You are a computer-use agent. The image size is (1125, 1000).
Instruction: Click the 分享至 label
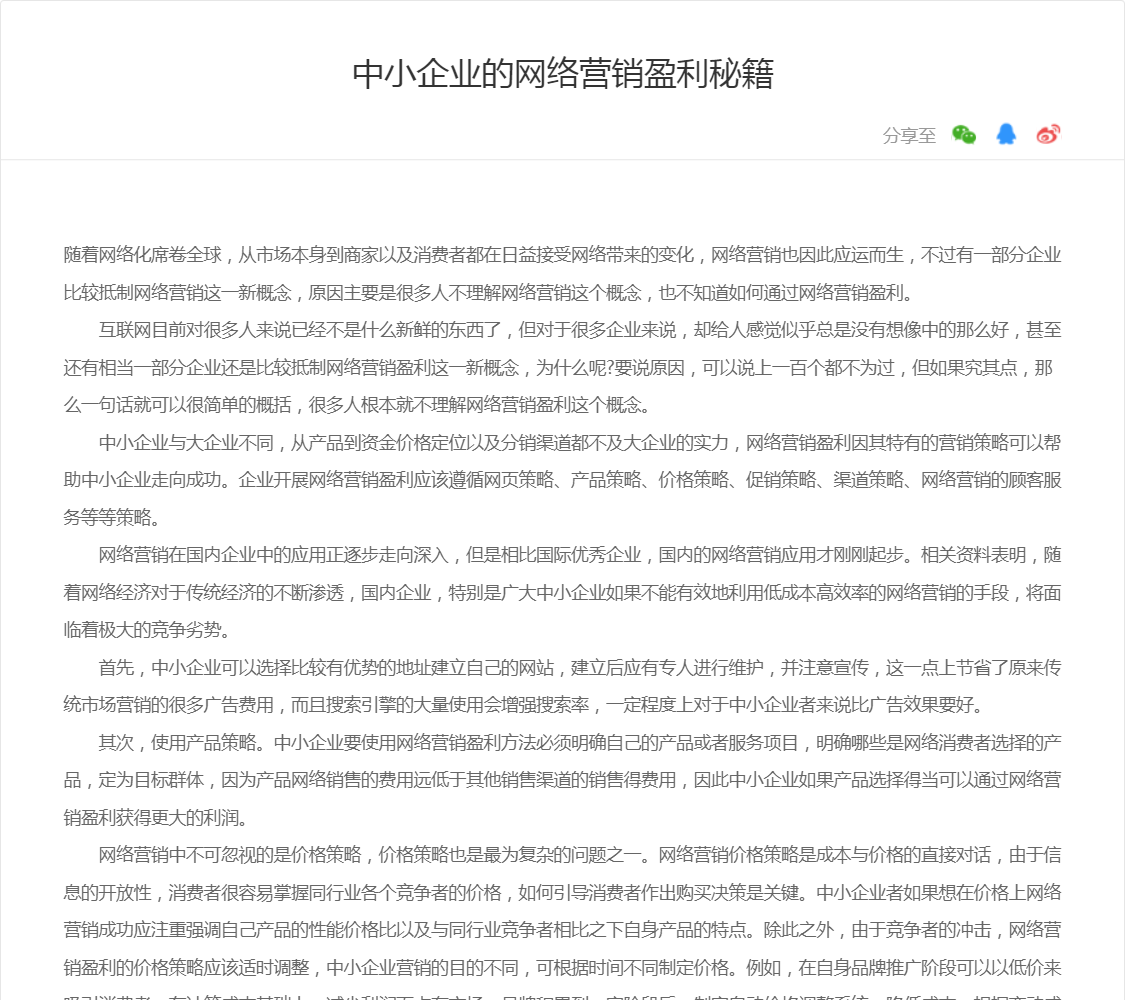pyautogui.click(x=909, y=136)
